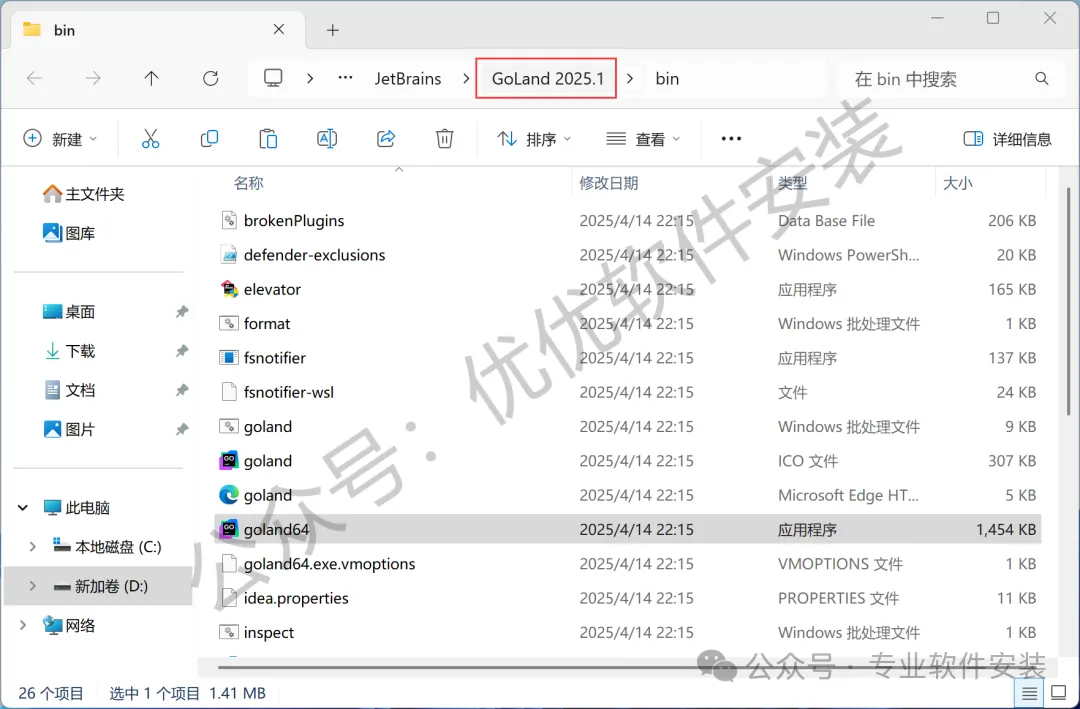Sort by 大小 Size column header
This screenshot has width=1080, height=709.
[957, 183]
